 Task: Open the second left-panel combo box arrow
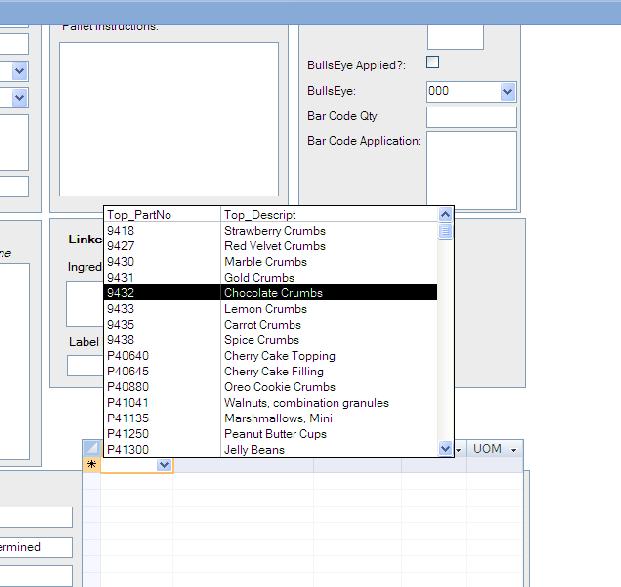(x=19, y=97)
